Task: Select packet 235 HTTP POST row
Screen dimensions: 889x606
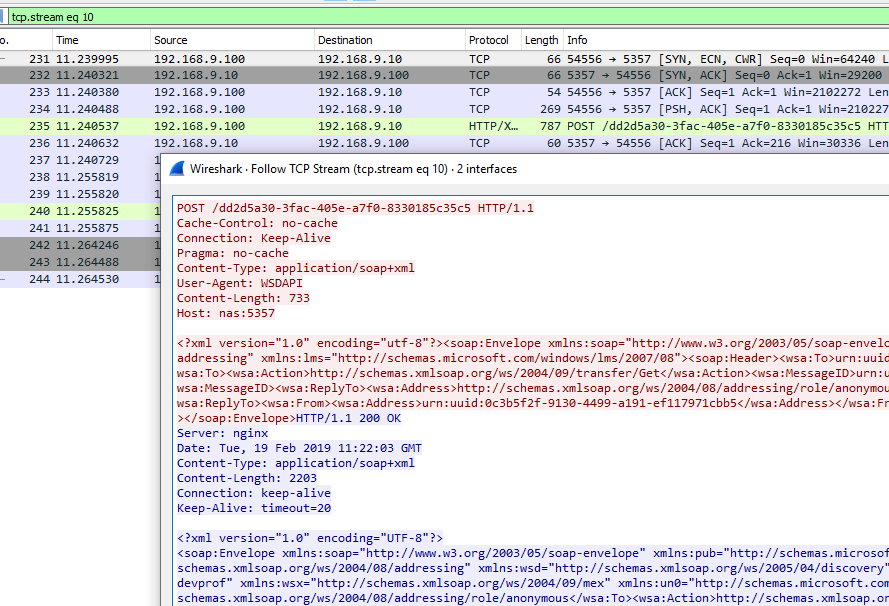Action: pos(444,126)
